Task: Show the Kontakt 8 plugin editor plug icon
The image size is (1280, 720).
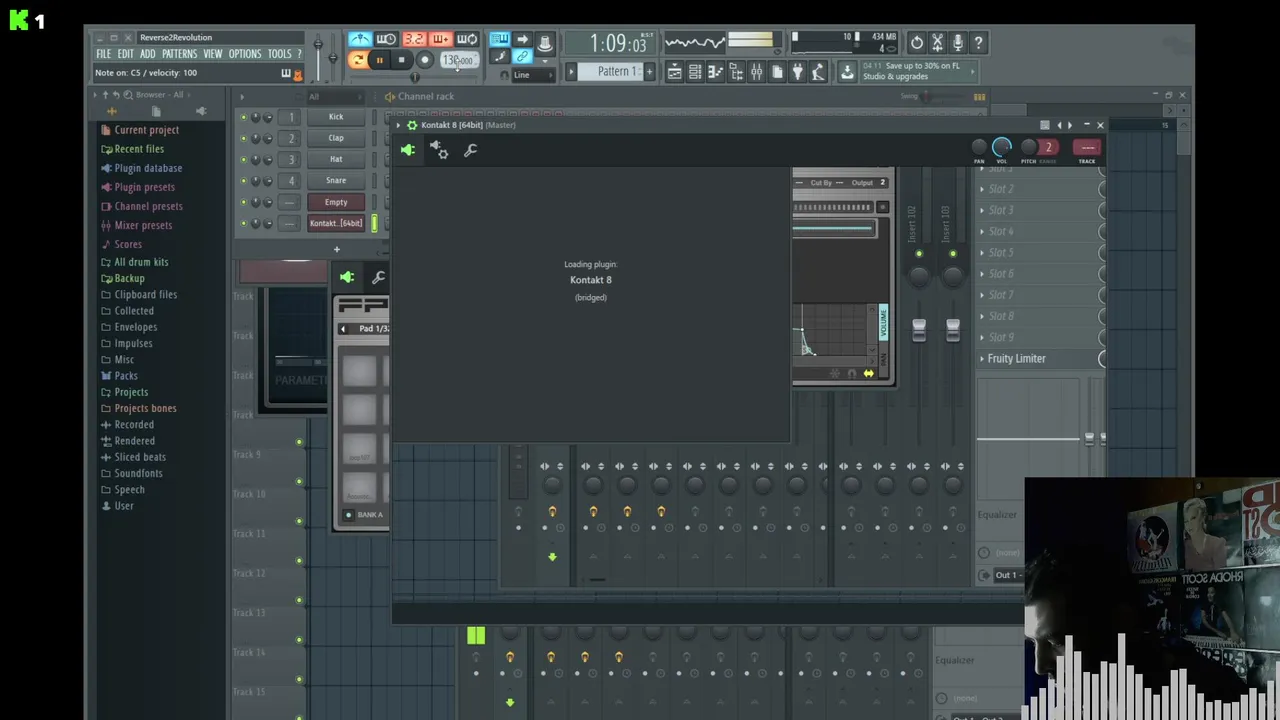Action: tap(407, 150)
